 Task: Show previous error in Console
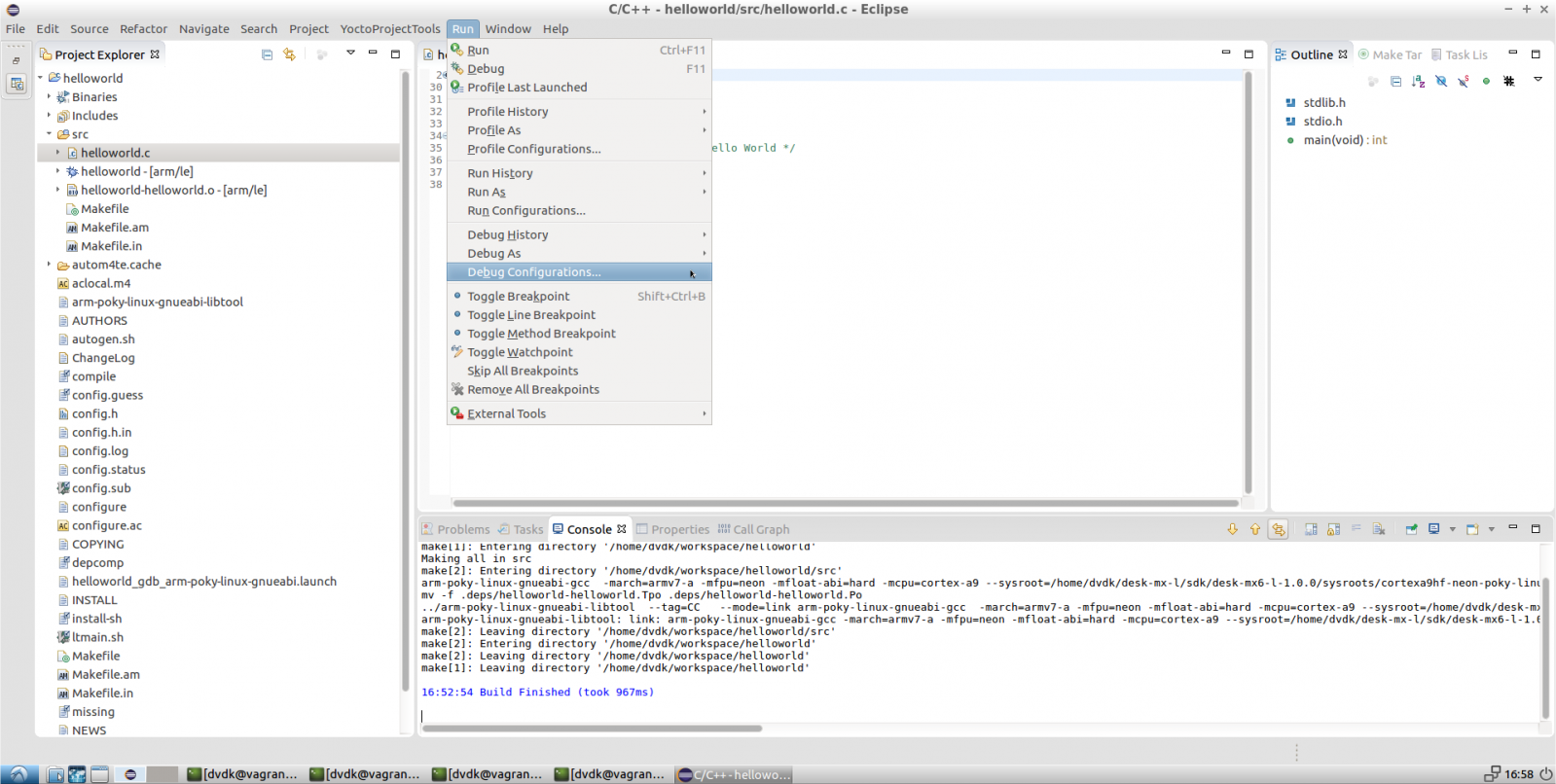[1254, 529]
